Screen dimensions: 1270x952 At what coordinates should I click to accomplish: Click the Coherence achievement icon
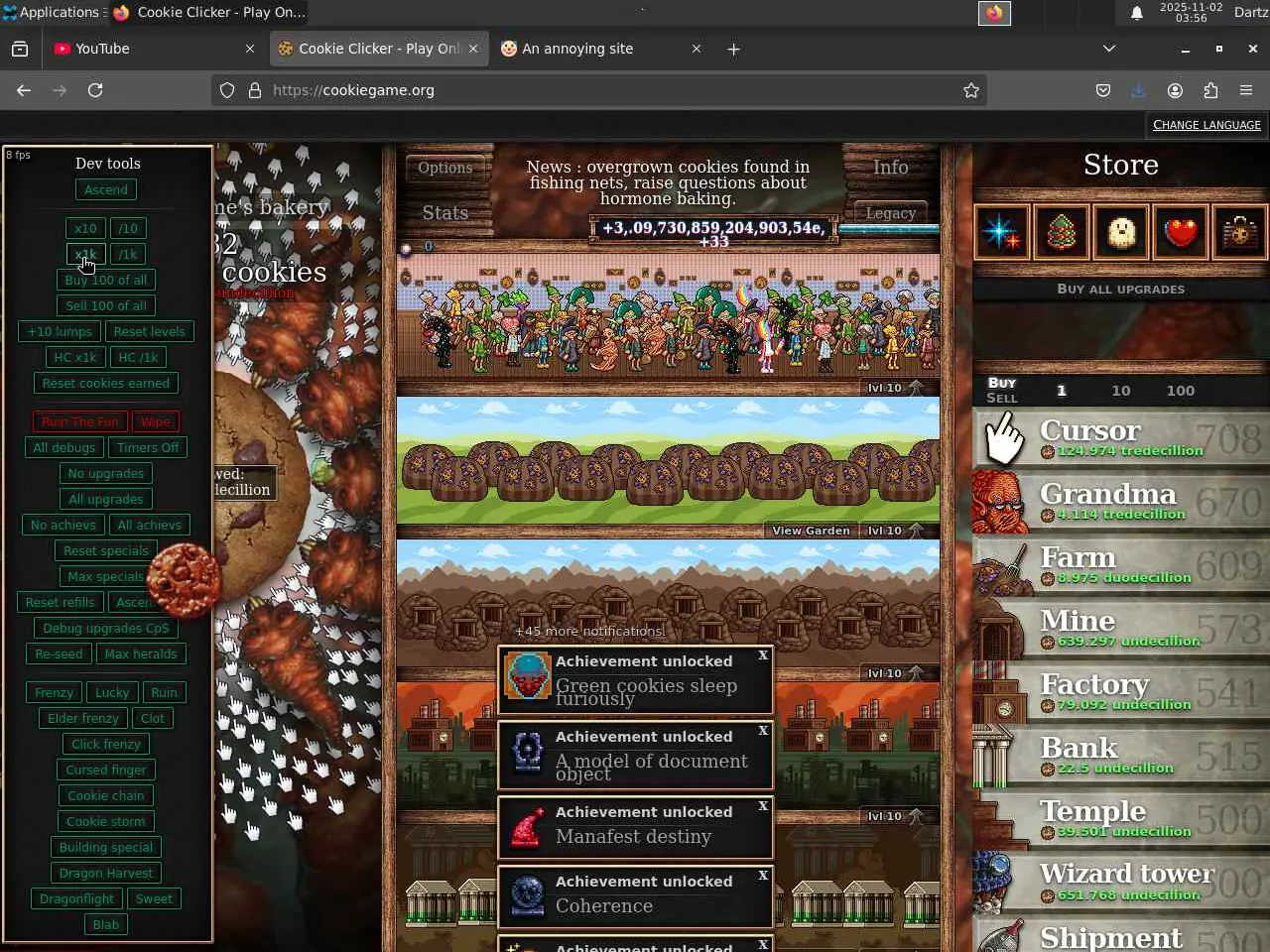pyautogui.click(x=528, y=894)
